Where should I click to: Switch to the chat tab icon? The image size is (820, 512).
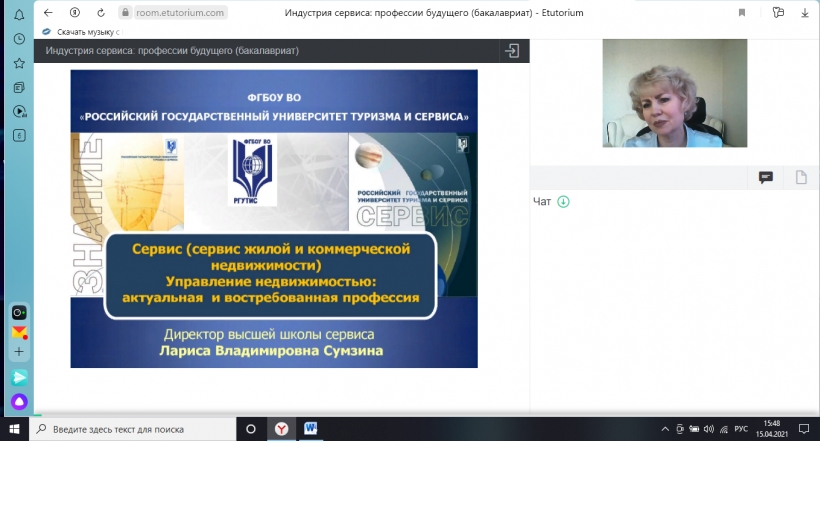[766, 177]
